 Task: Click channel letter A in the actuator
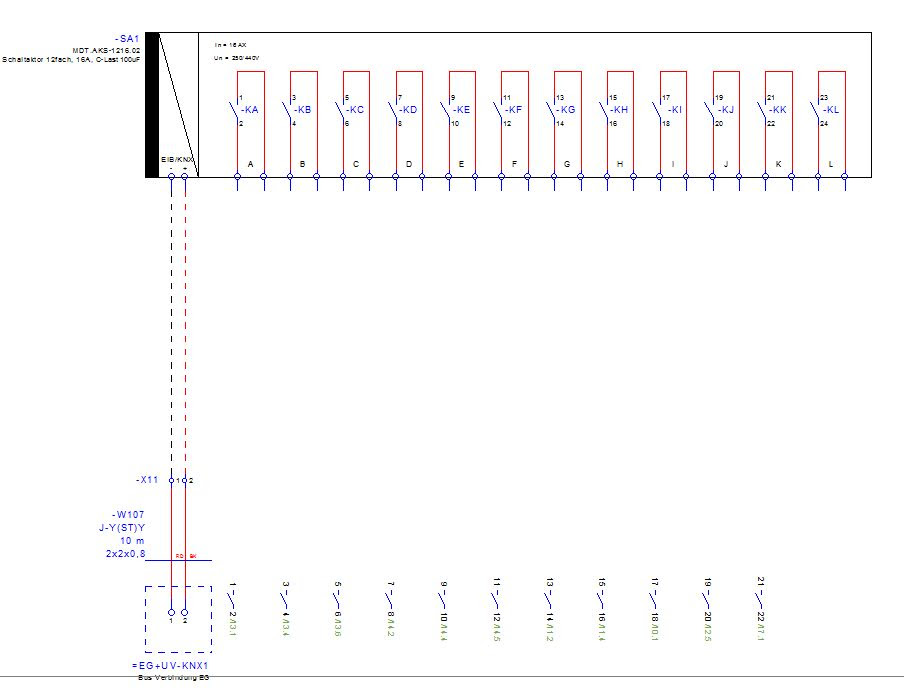[x=250, y=164]
